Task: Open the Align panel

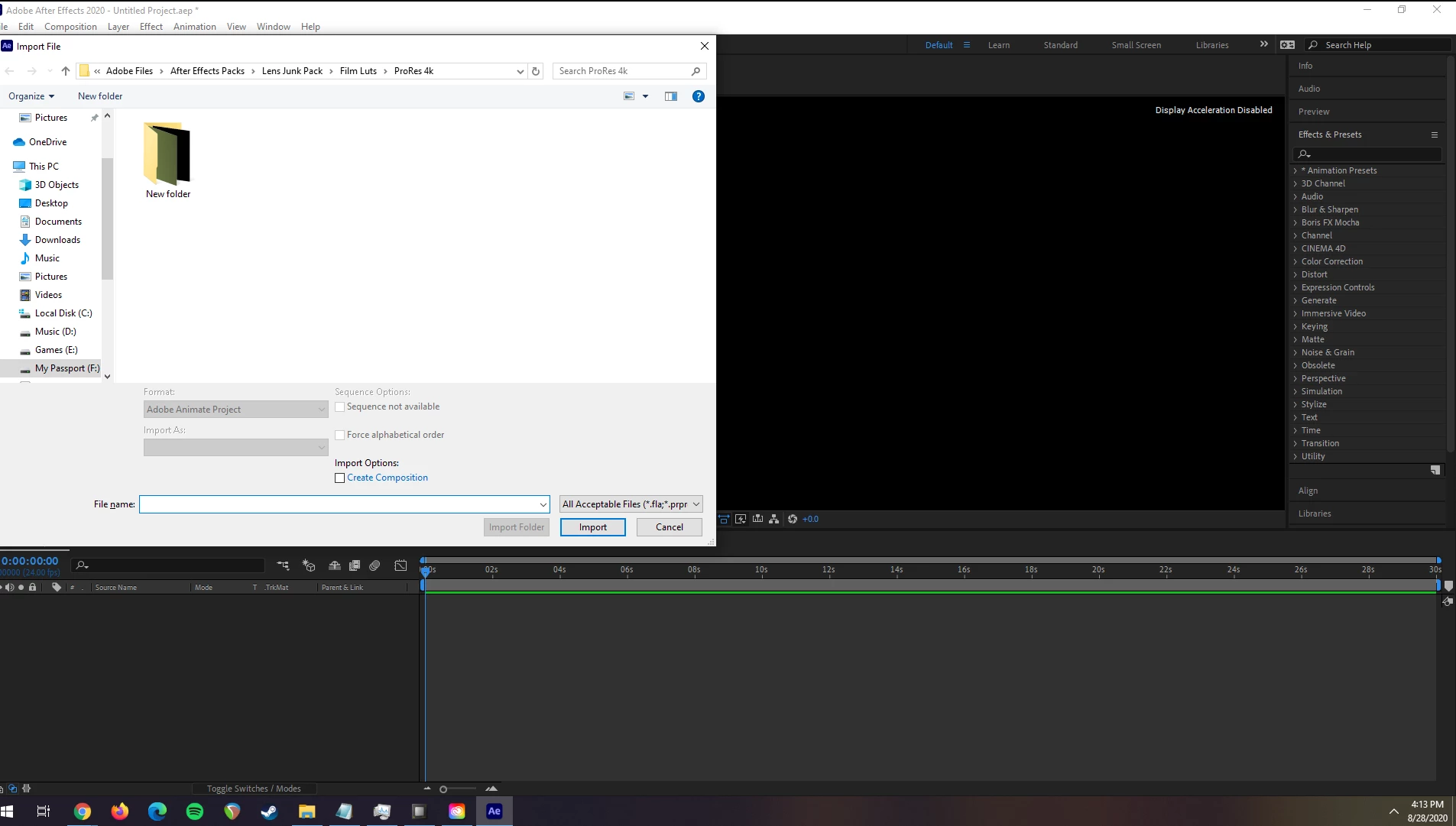Action: tap(1308, 491)
